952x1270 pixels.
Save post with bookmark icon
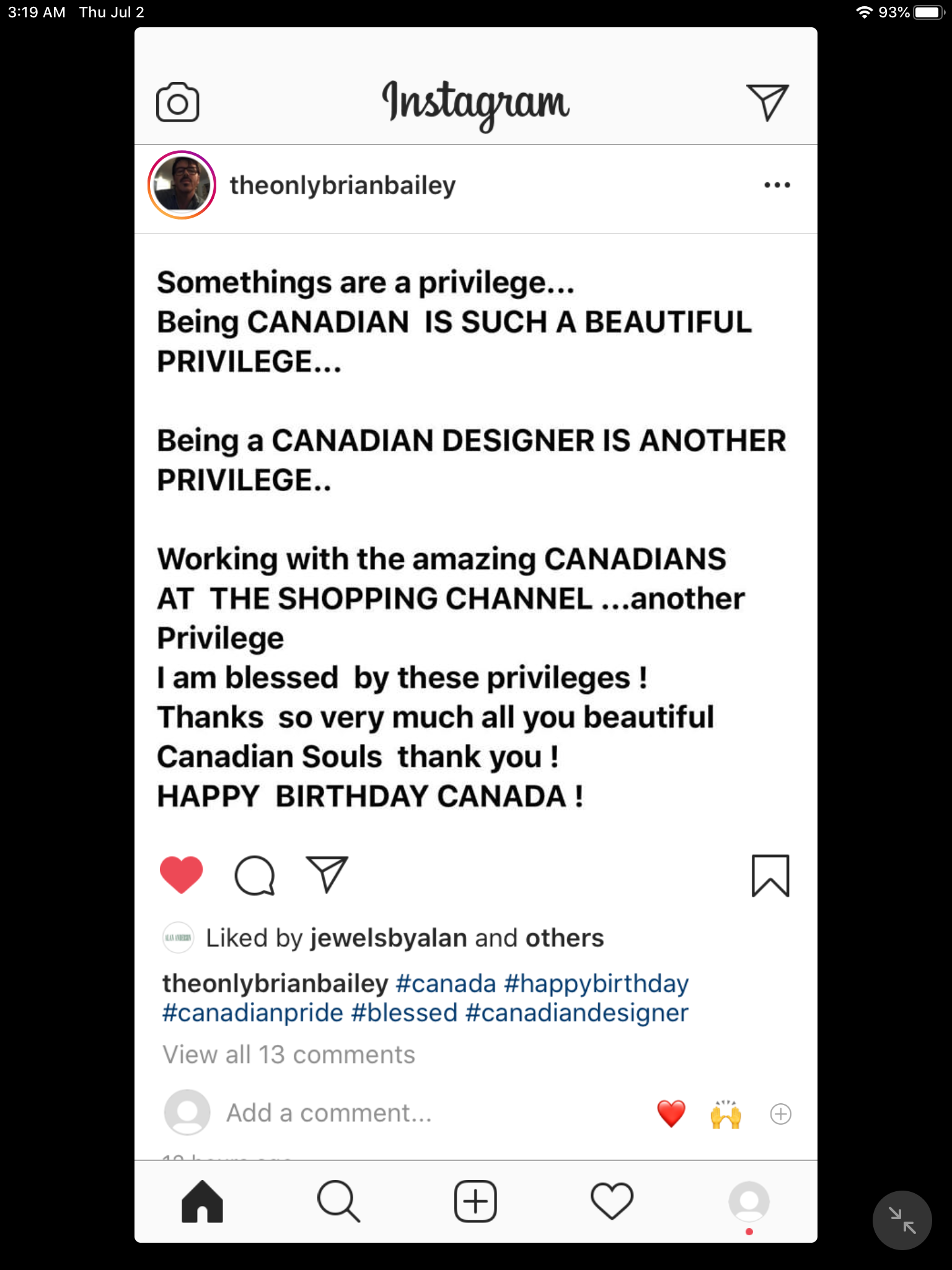click(x=770, y=876)
